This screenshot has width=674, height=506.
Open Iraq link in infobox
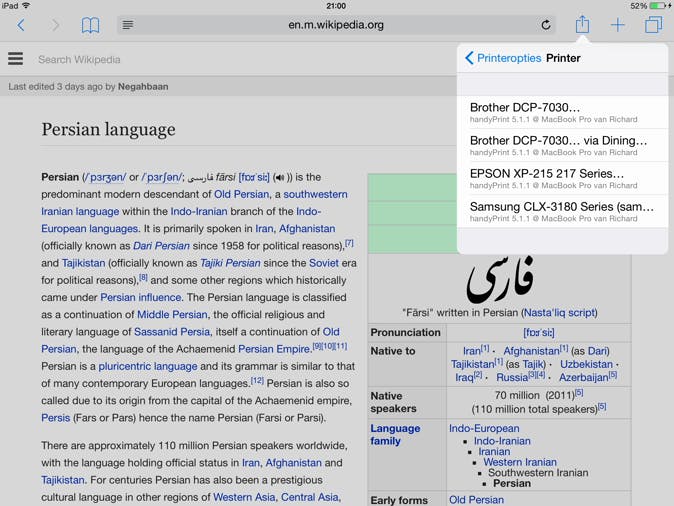click(464, 377)
